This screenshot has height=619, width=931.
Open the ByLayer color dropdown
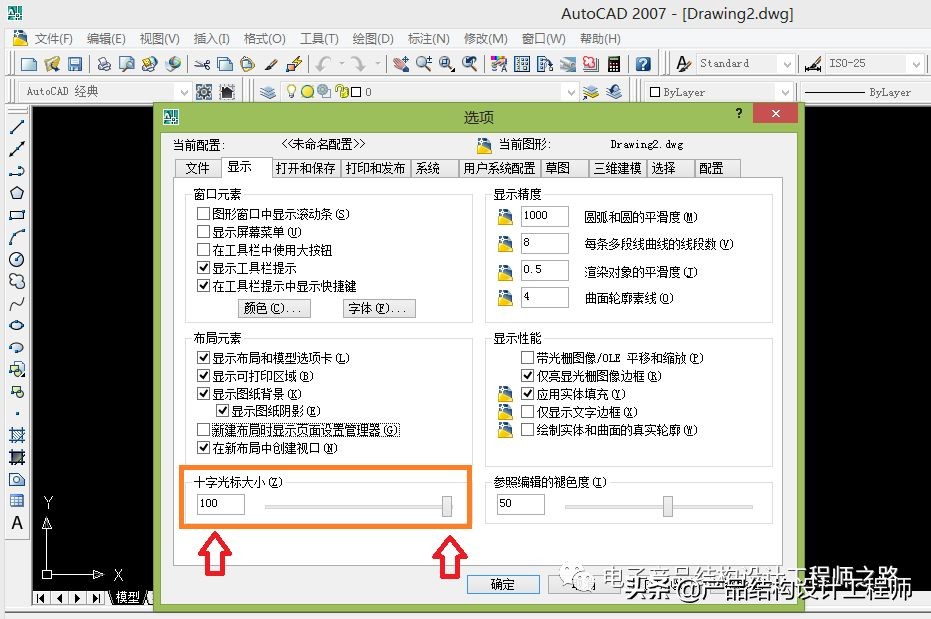coord(785,92)
